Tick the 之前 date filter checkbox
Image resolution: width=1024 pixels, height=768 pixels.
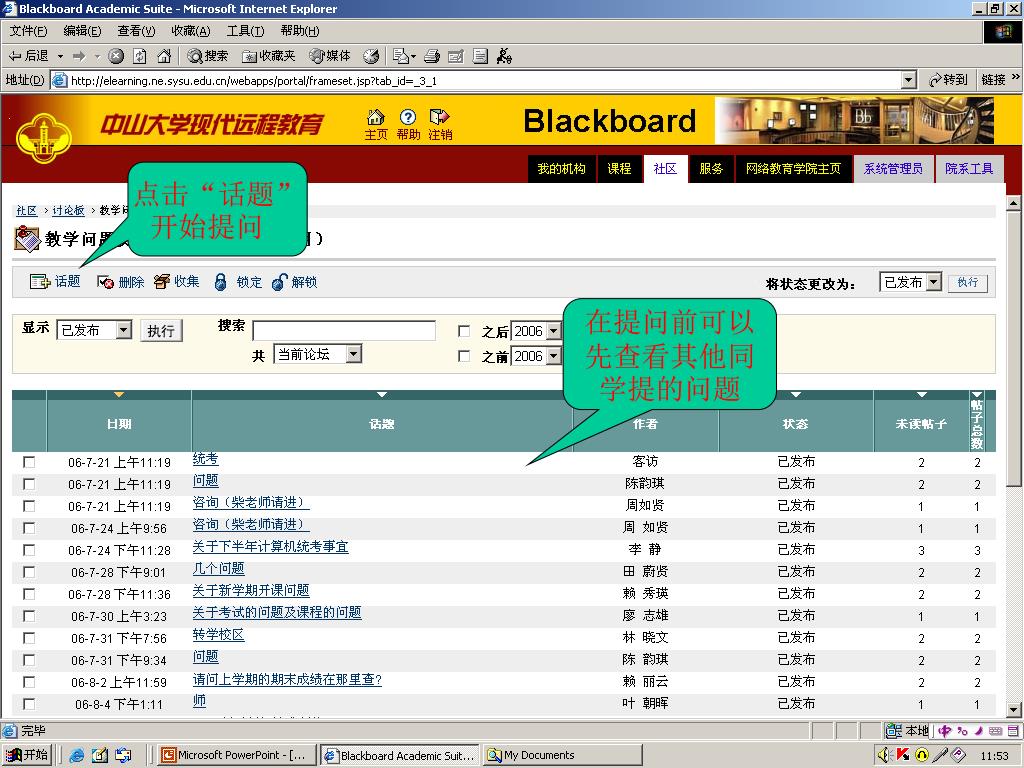point(464,356)
